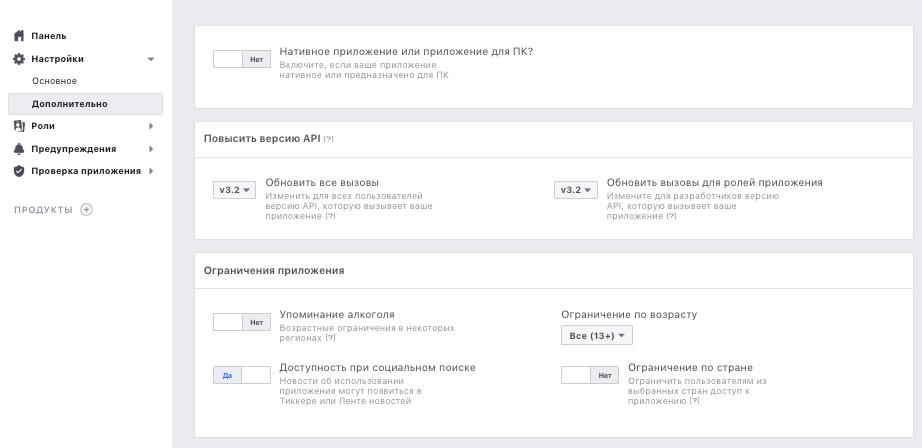Click the Предупреждения bell icon
Viewport: 922px width, 448px height.
coord(18,149)
